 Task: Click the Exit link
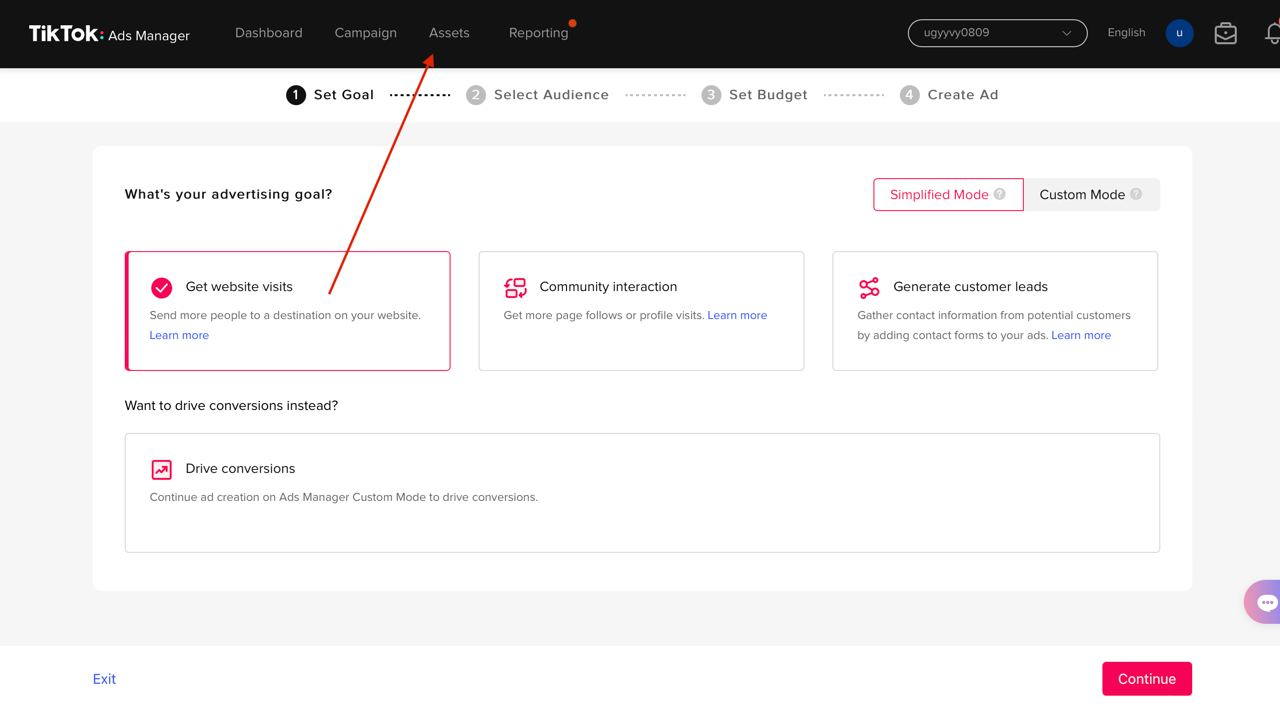(x=104, y=679)
